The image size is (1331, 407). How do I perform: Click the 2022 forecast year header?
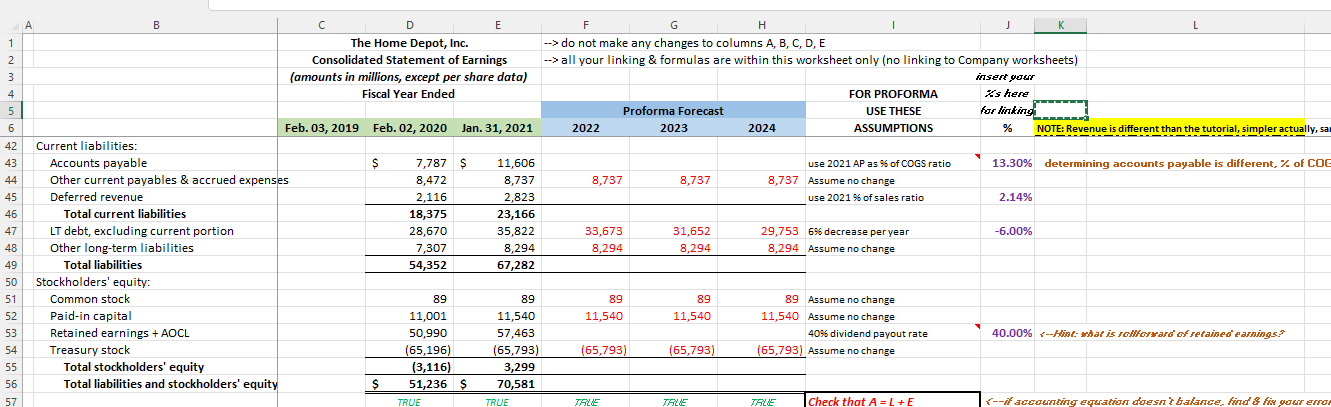coord(585,128)
